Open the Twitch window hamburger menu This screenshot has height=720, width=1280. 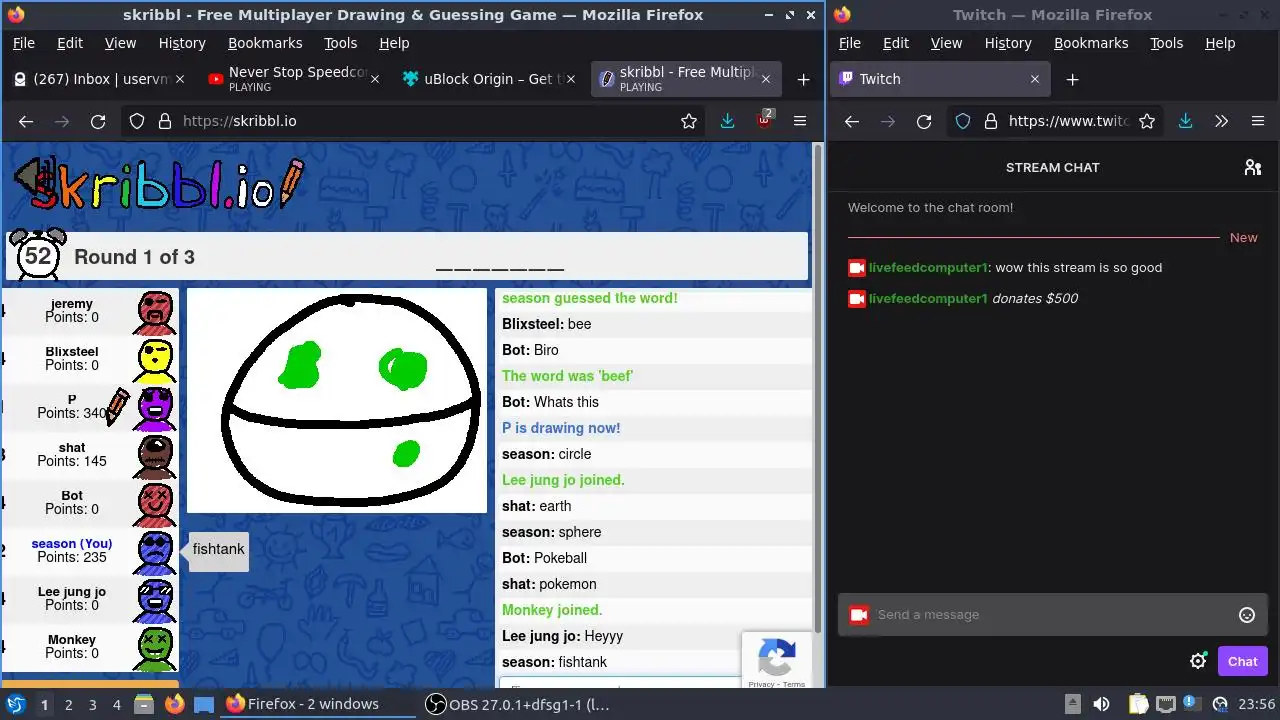pyautogui.click(x=1258, y=121)
